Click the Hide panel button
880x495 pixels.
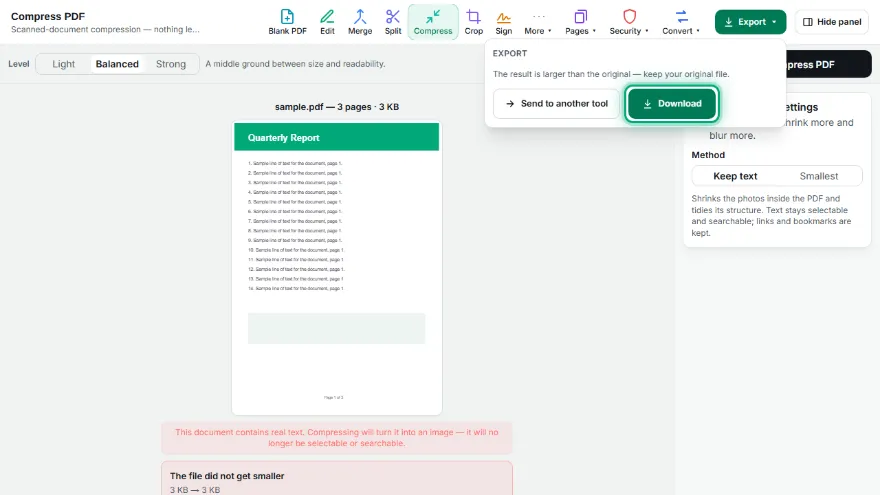[x=832, y=22]
